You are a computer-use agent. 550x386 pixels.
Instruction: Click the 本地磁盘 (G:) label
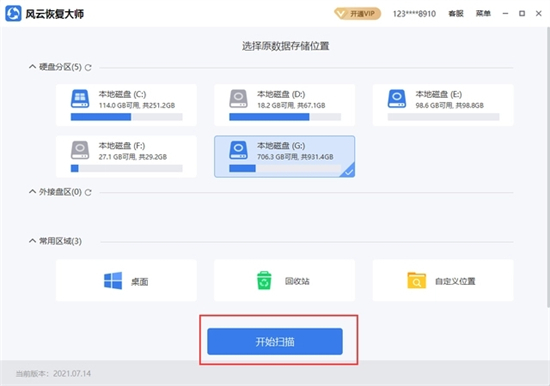pos(281,146)
